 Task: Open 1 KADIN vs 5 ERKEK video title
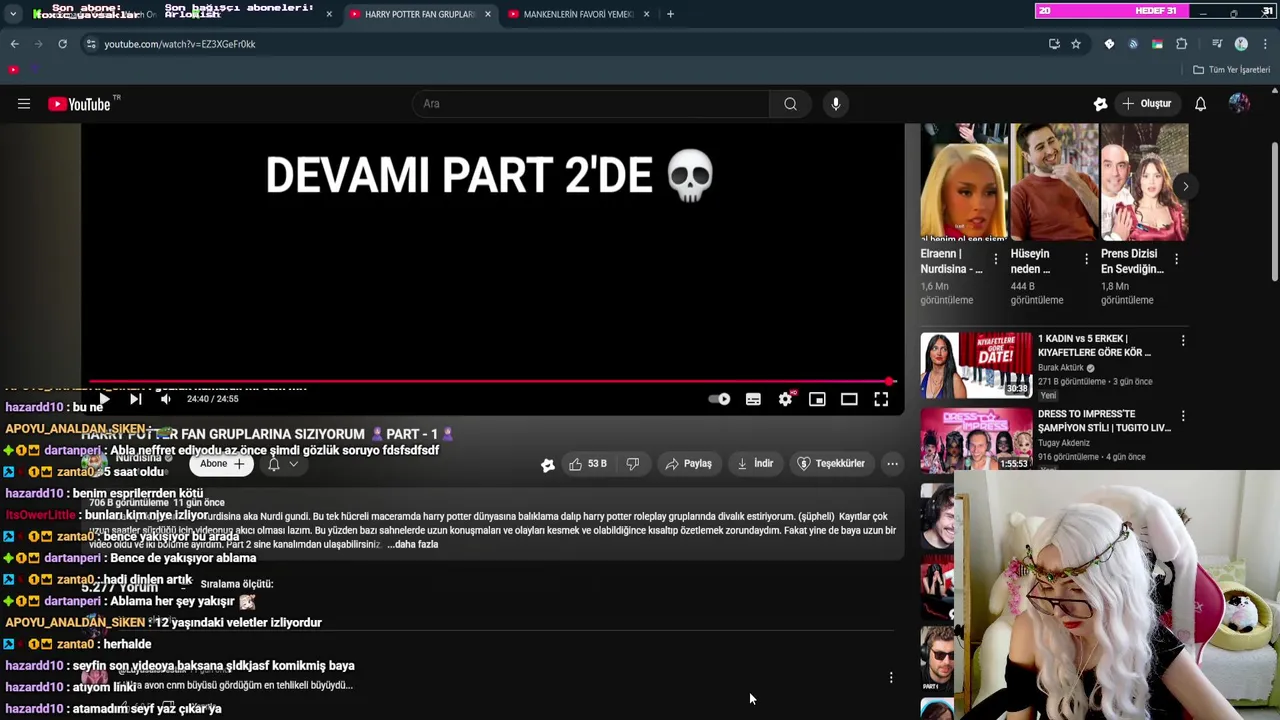(1095, 345)
